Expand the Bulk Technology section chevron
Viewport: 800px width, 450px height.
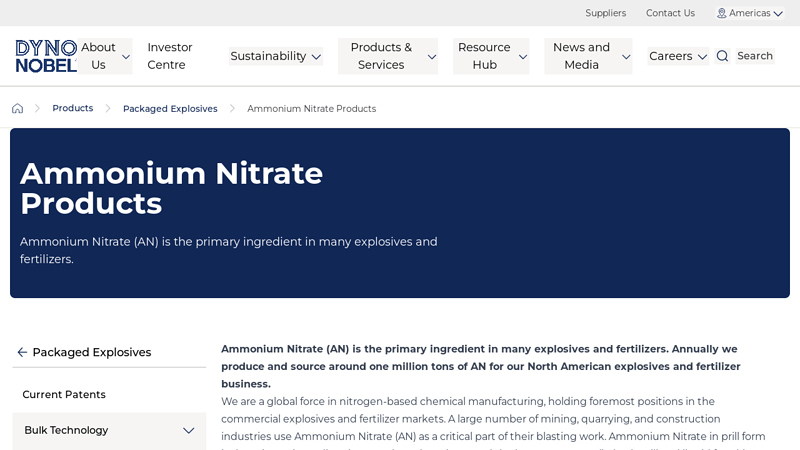(189, 431)
